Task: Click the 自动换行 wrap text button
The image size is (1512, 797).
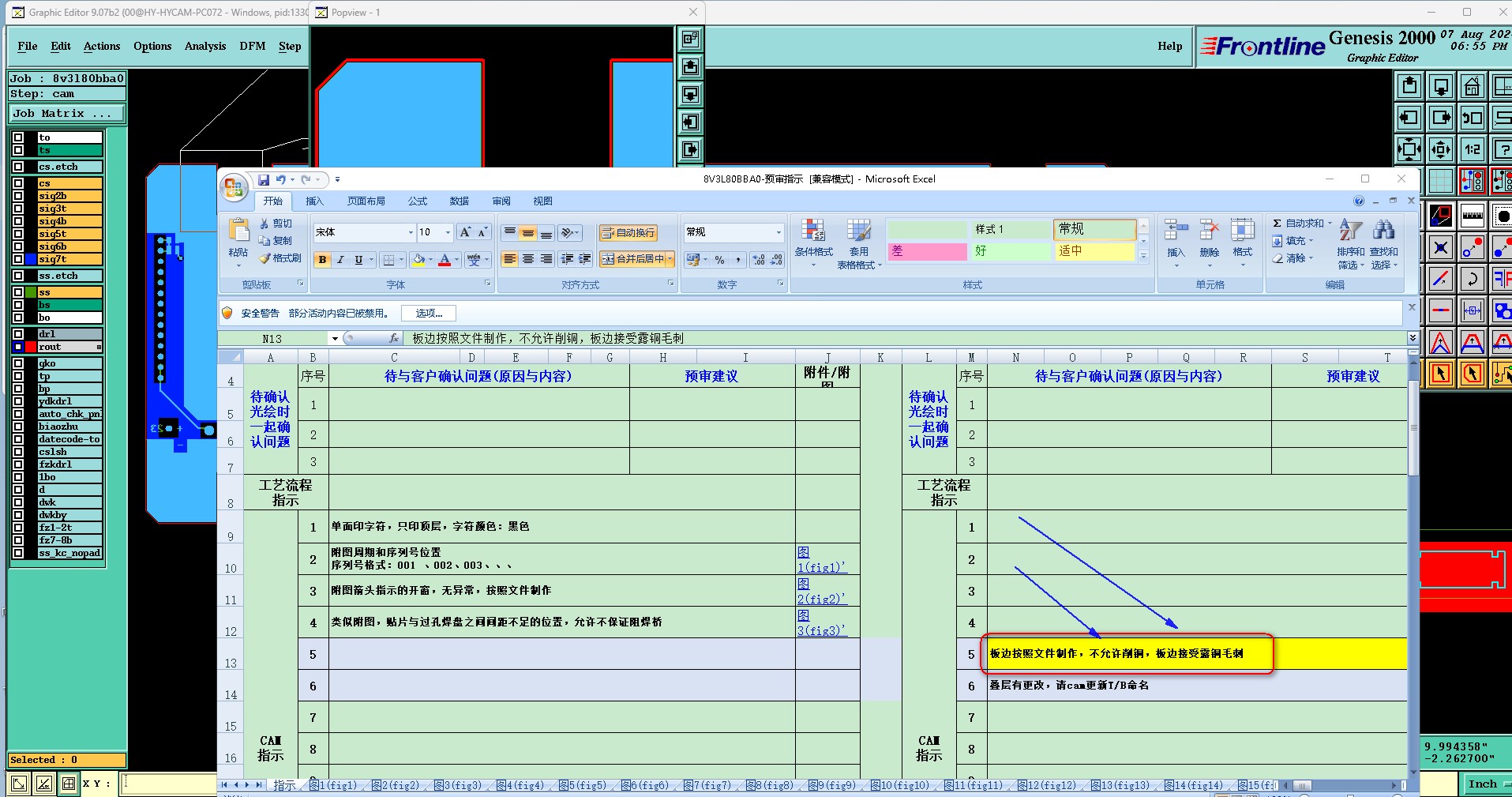Action: pyautogui.click(x=628, y=232)
